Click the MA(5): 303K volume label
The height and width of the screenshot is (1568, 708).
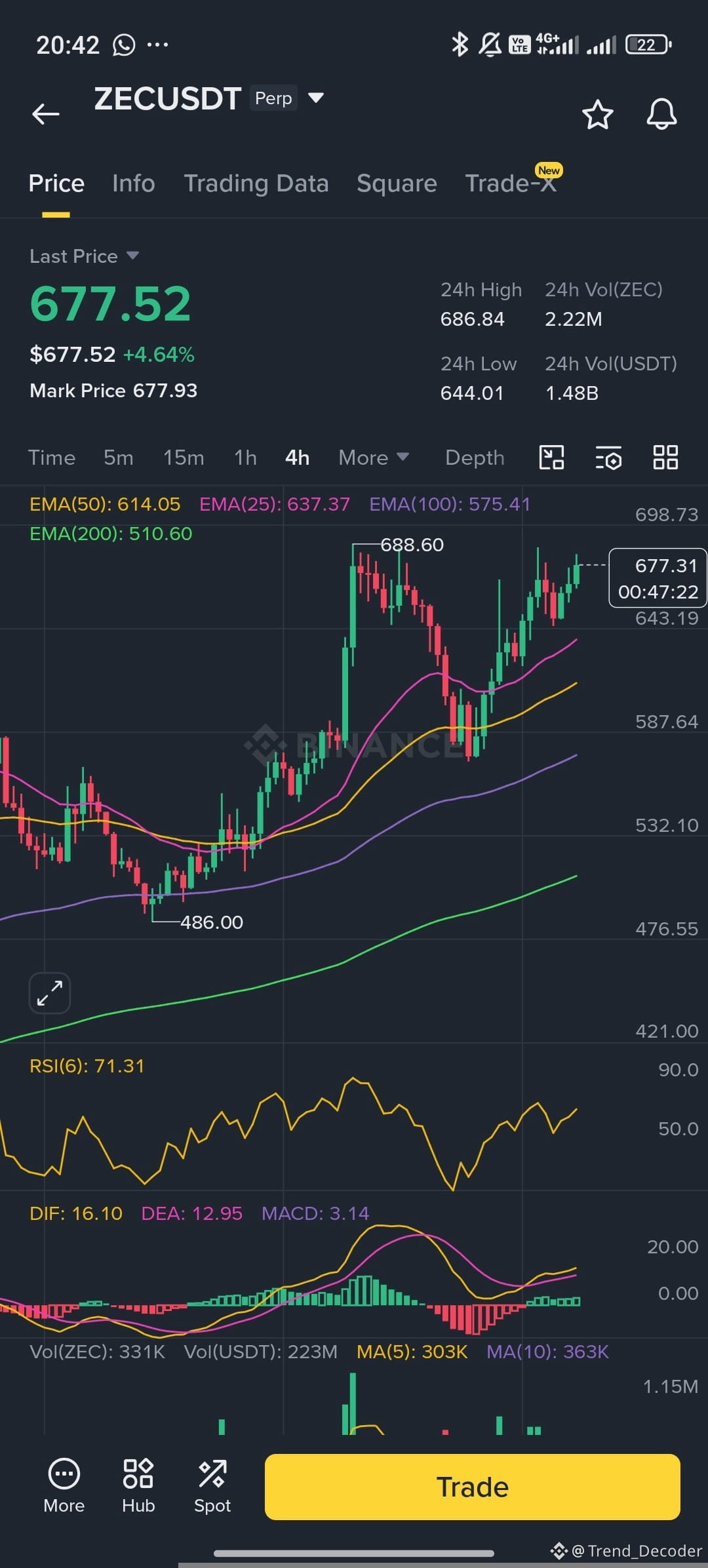tap(412, 1352)
